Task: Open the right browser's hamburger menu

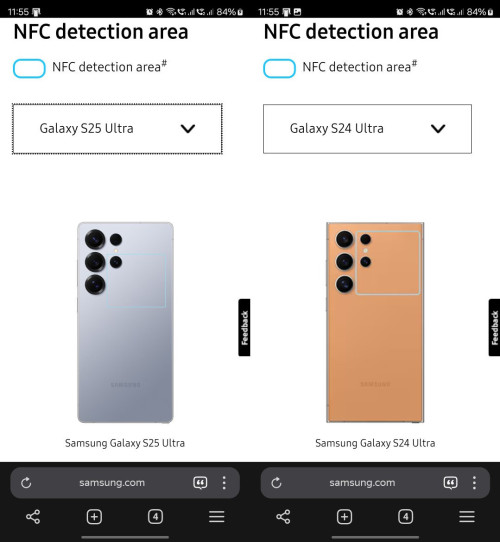Action: coord(467,517)
